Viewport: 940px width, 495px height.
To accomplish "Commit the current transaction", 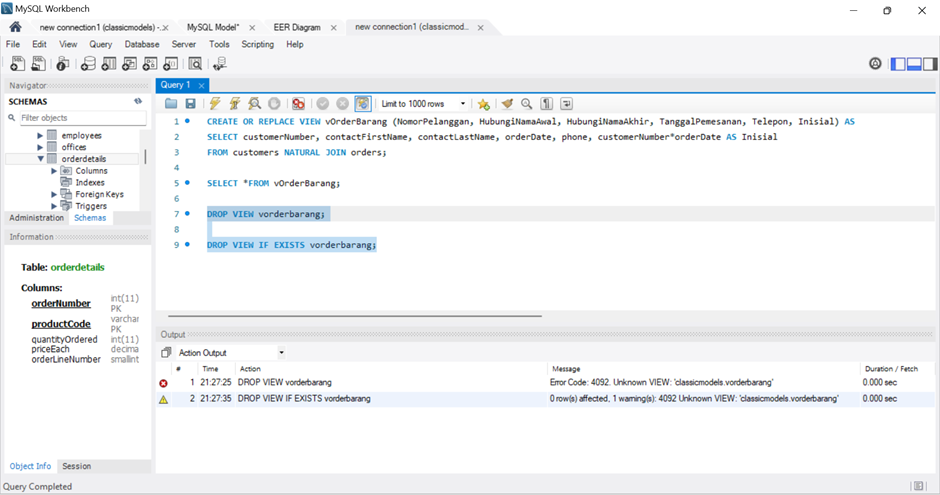I will tap(323, 104).
